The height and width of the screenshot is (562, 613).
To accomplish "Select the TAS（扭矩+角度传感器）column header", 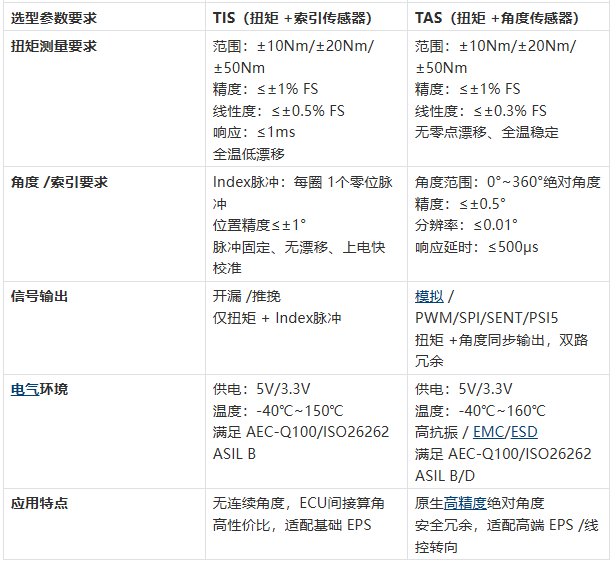I will [496, 18].
